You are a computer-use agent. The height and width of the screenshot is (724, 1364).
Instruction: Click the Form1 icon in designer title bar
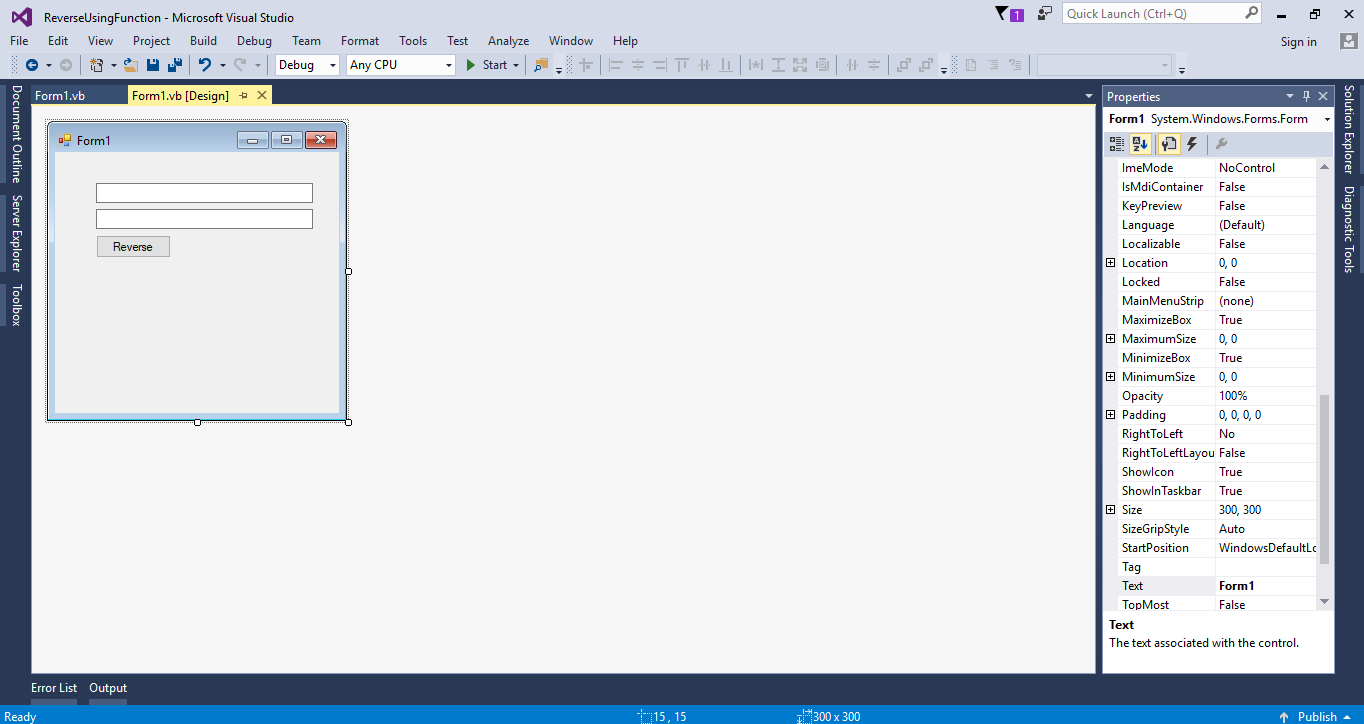pyautogui.click(x=65, y=140)
